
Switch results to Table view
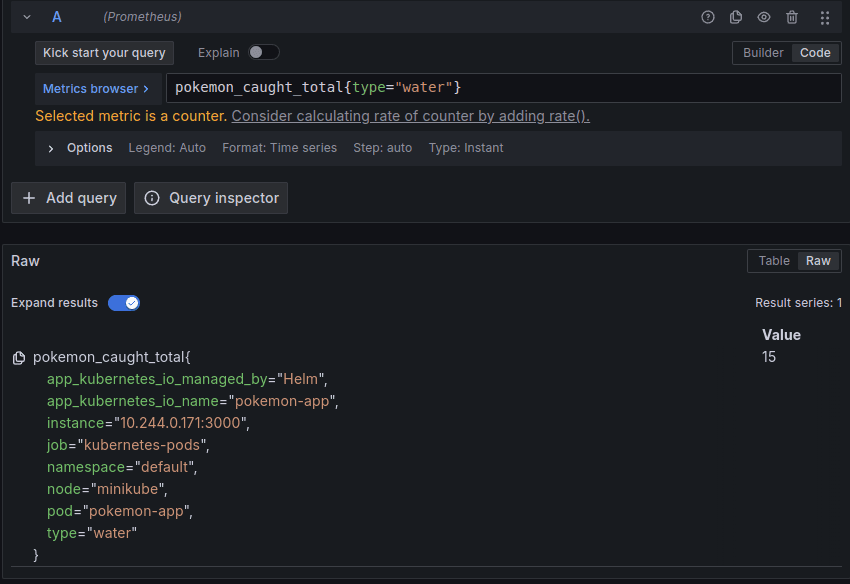click(x=774, y=261)
